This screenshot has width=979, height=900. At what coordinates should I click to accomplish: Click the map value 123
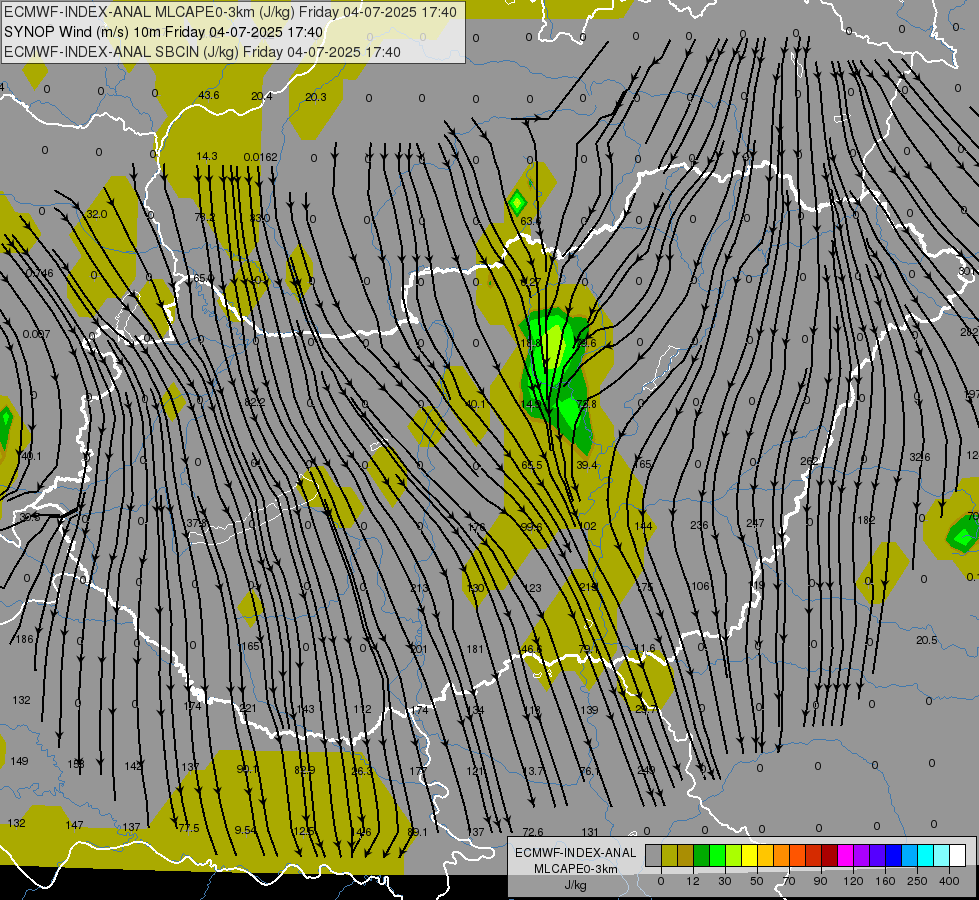coord(533,588)
